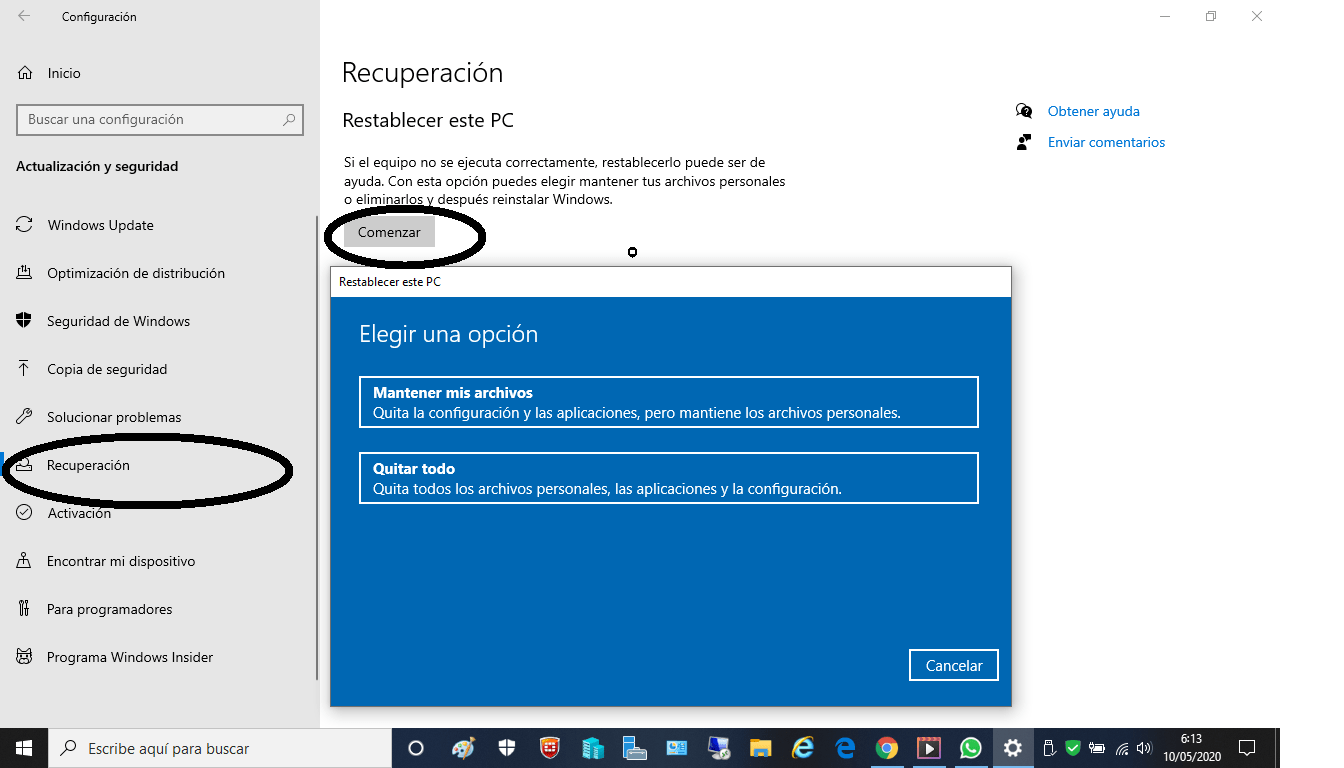The width and height of the screenshot is (1344, 768).
Task: Click inside Buscar una configuración field
Action: (x=160, y=119)
